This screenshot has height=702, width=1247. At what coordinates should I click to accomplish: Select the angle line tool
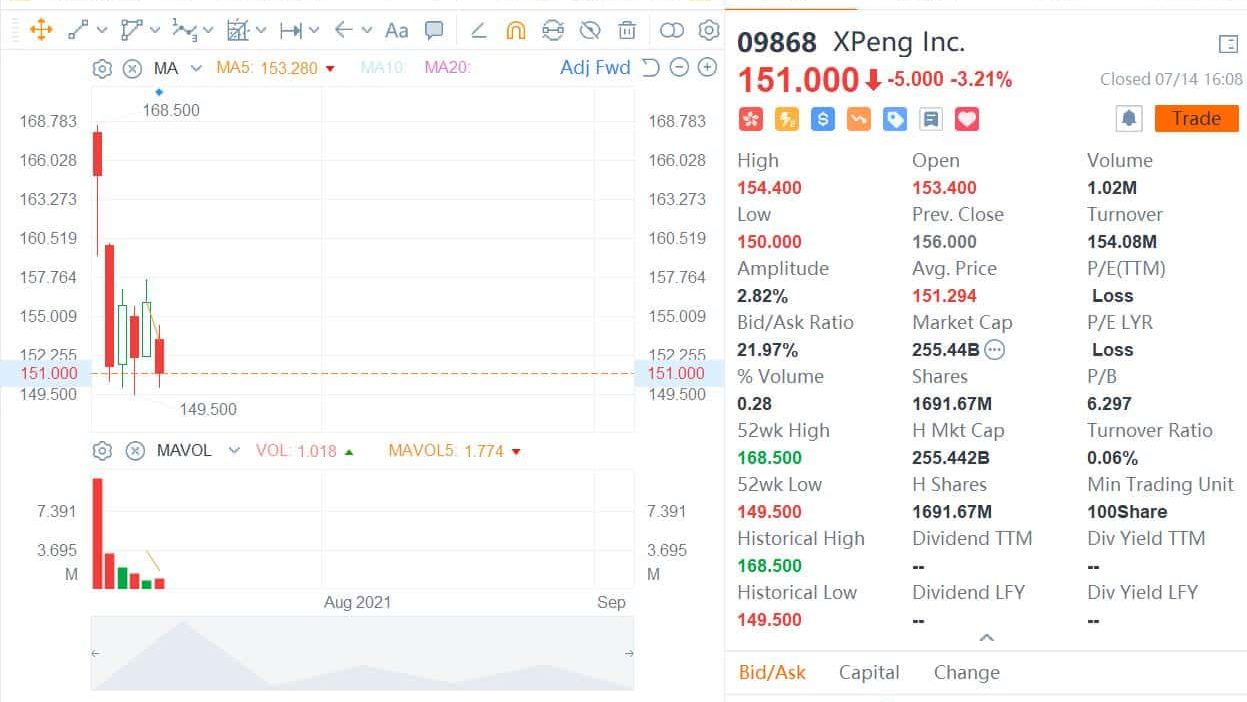click(478, 30)
